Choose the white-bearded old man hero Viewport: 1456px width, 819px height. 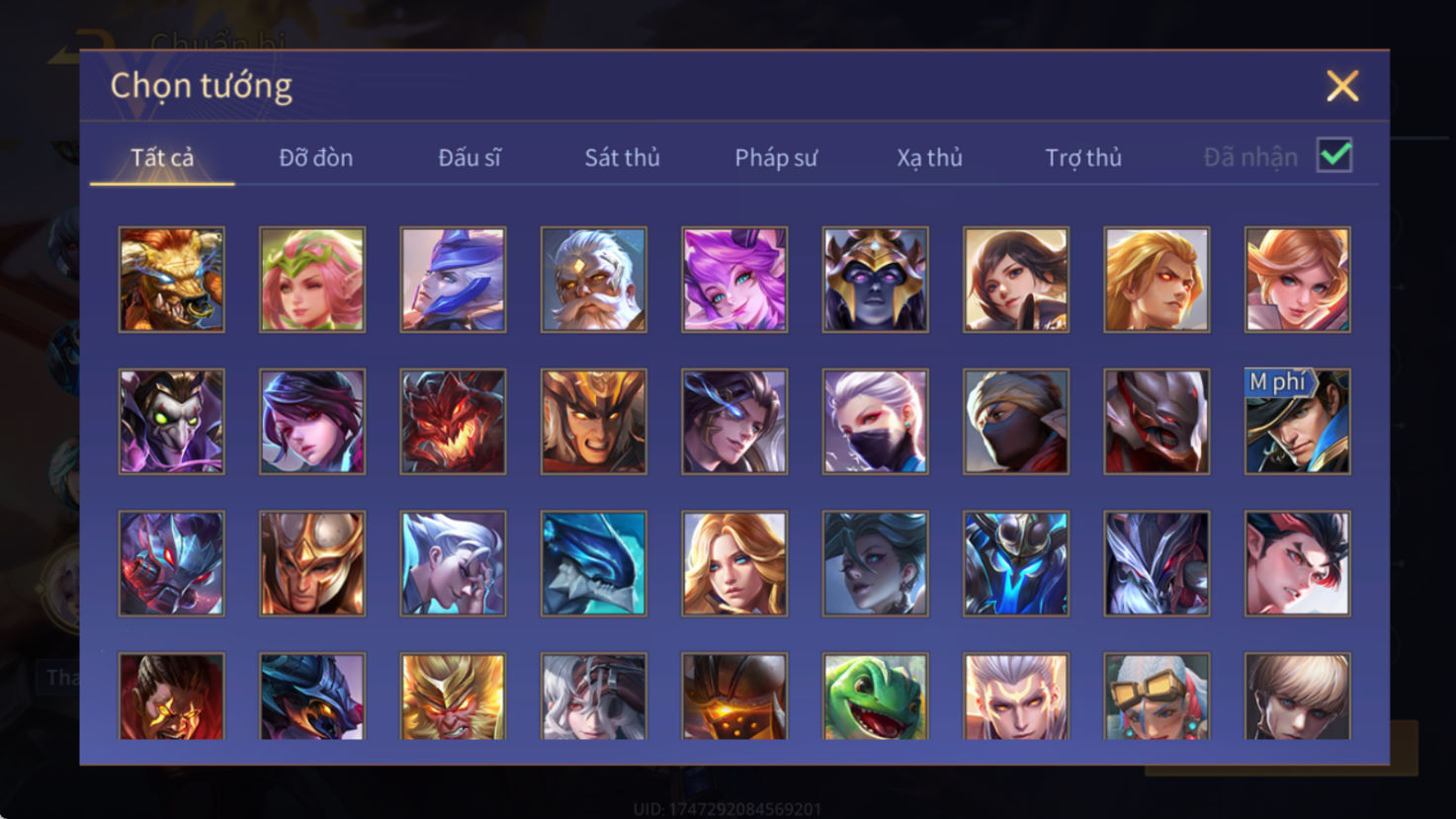[594, 280]
